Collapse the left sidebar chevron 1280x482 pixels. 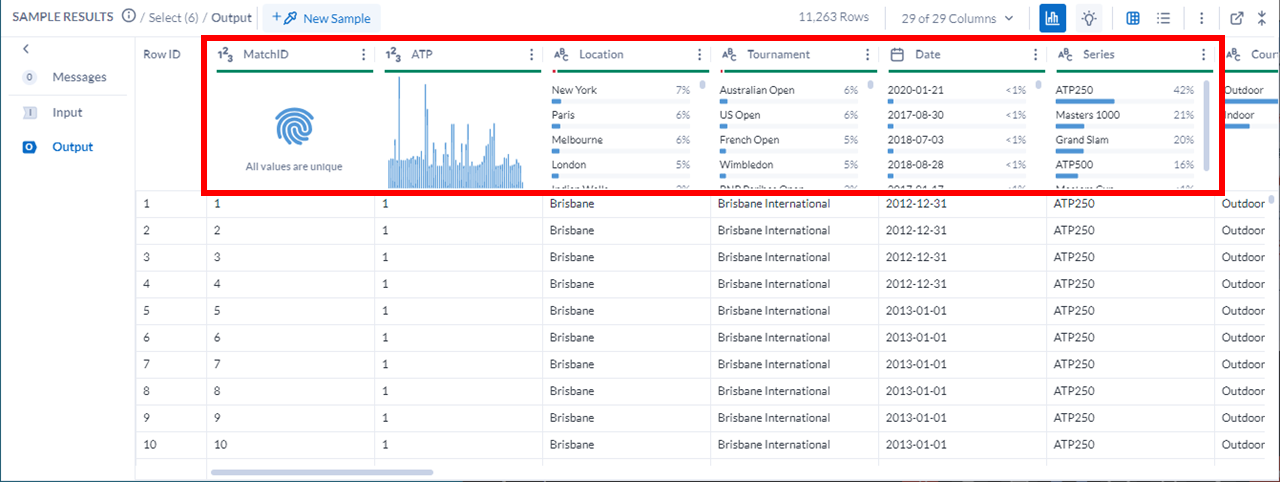[x=26, y=49]
